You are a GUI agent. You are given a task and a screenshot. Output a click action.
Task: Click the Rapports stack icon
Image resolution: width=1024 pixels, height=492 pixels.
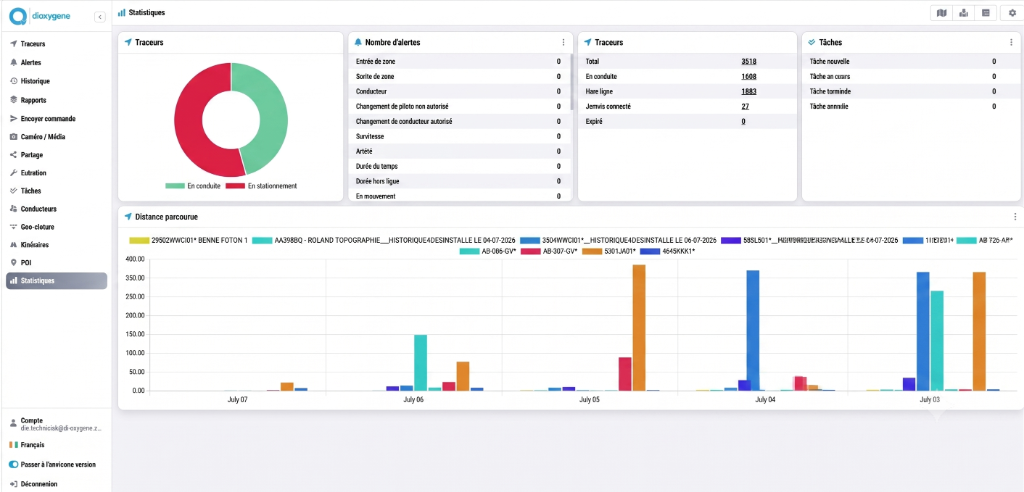(14, 100)
